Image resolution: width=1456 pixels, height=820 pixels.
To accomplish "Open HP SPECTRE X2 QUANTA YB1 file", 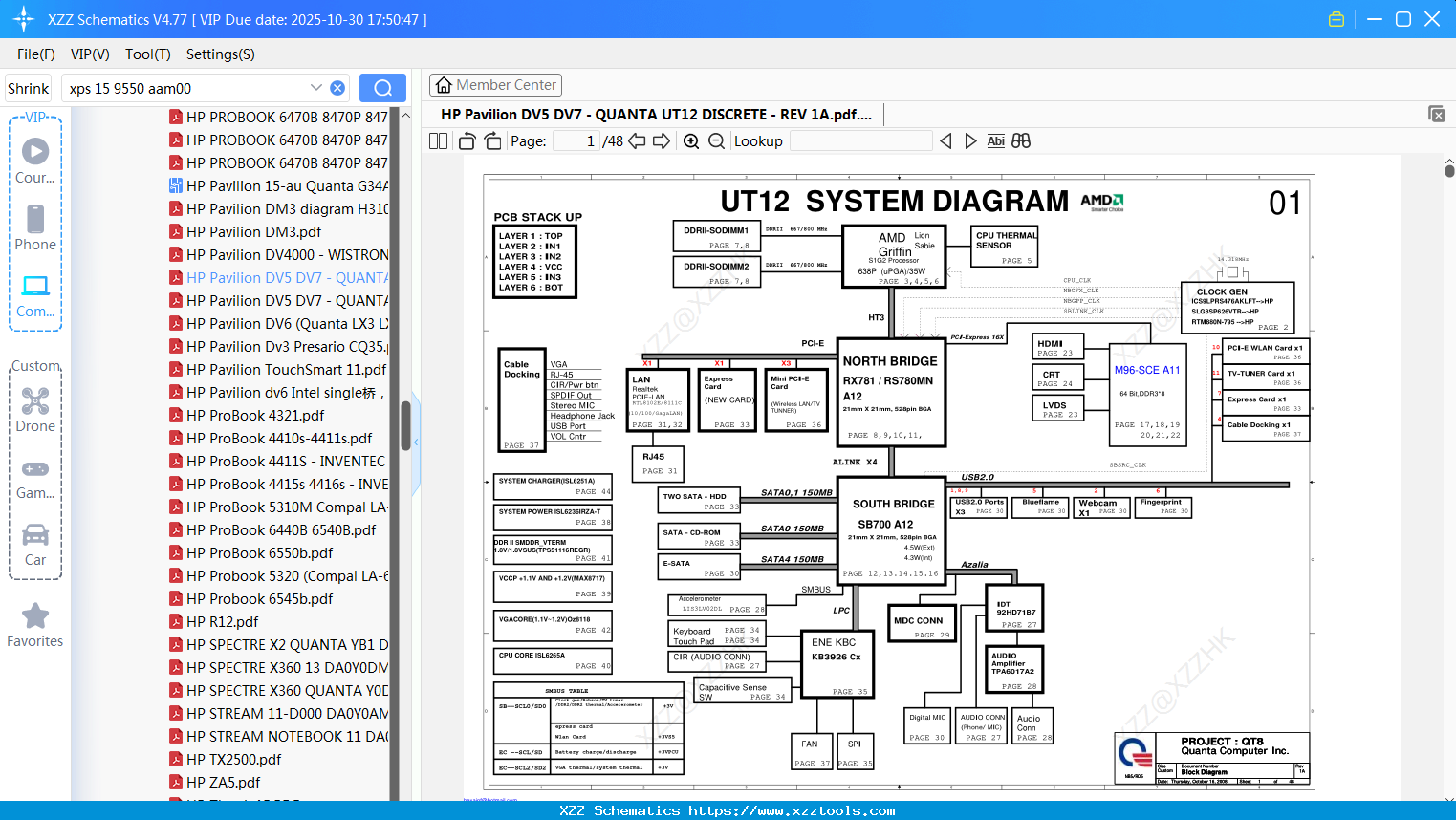I will point(279,645).
